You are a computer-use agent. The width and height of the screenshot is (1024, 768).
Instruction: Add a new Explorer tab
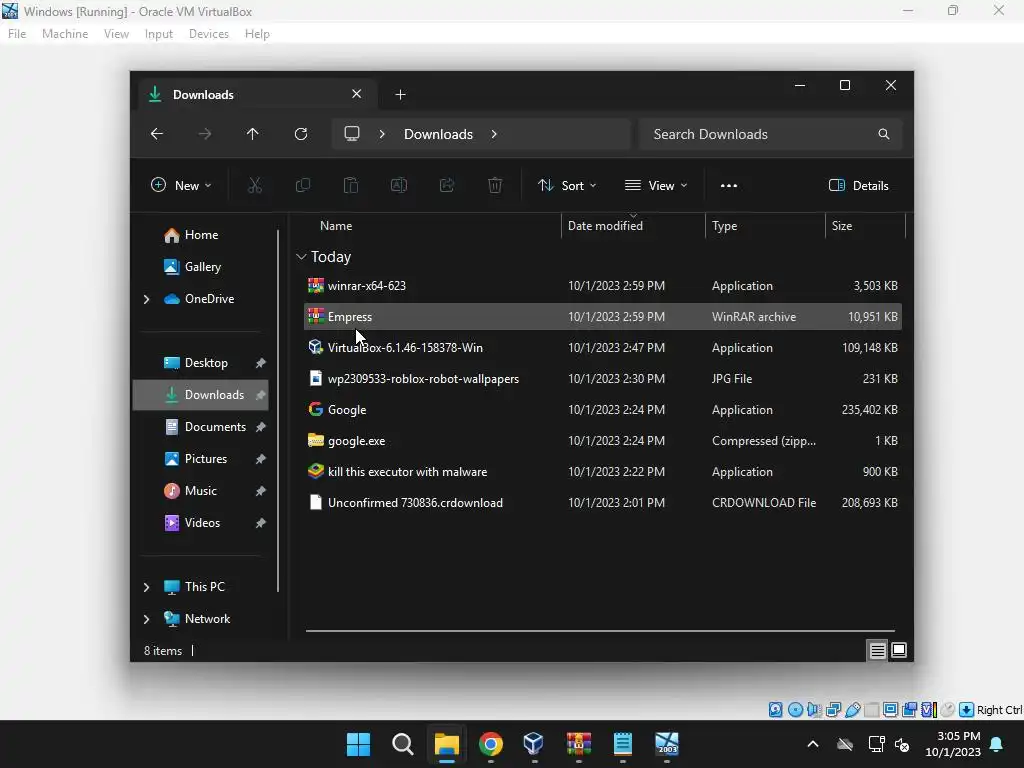point(400,95)
